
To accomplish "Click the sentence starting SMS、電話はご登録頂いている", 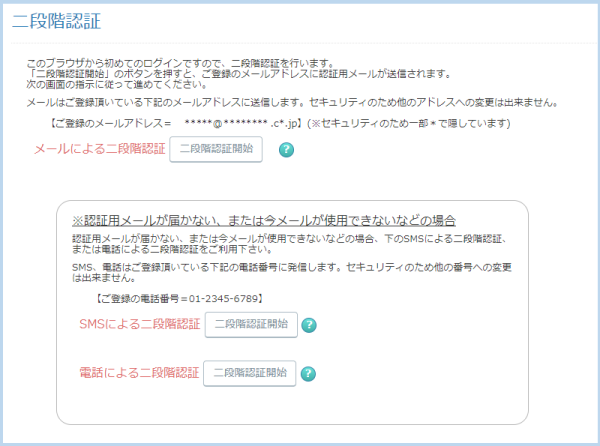I will [x=292, y=272].
